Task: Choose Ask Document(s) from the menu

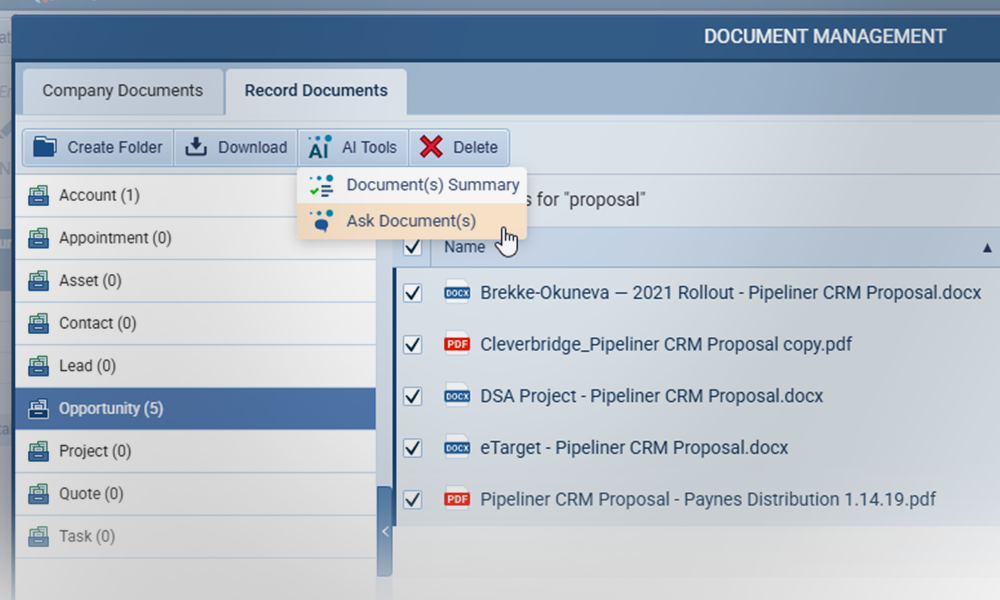Action: coord(411,220)
